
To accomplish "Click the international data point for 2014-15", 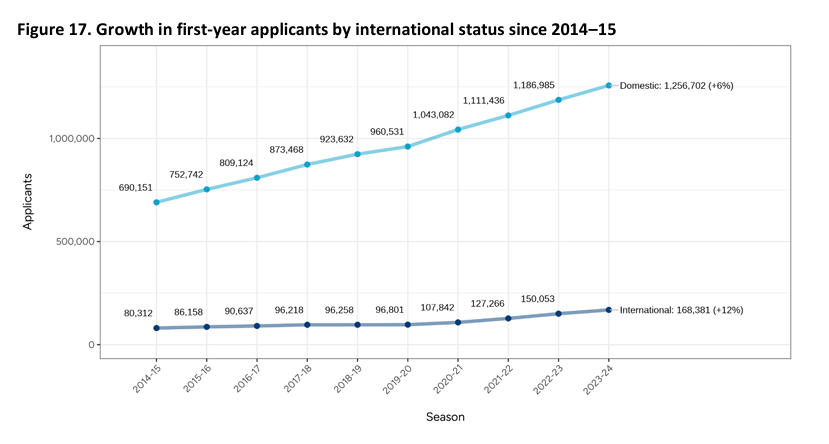I will coord(156,328).
